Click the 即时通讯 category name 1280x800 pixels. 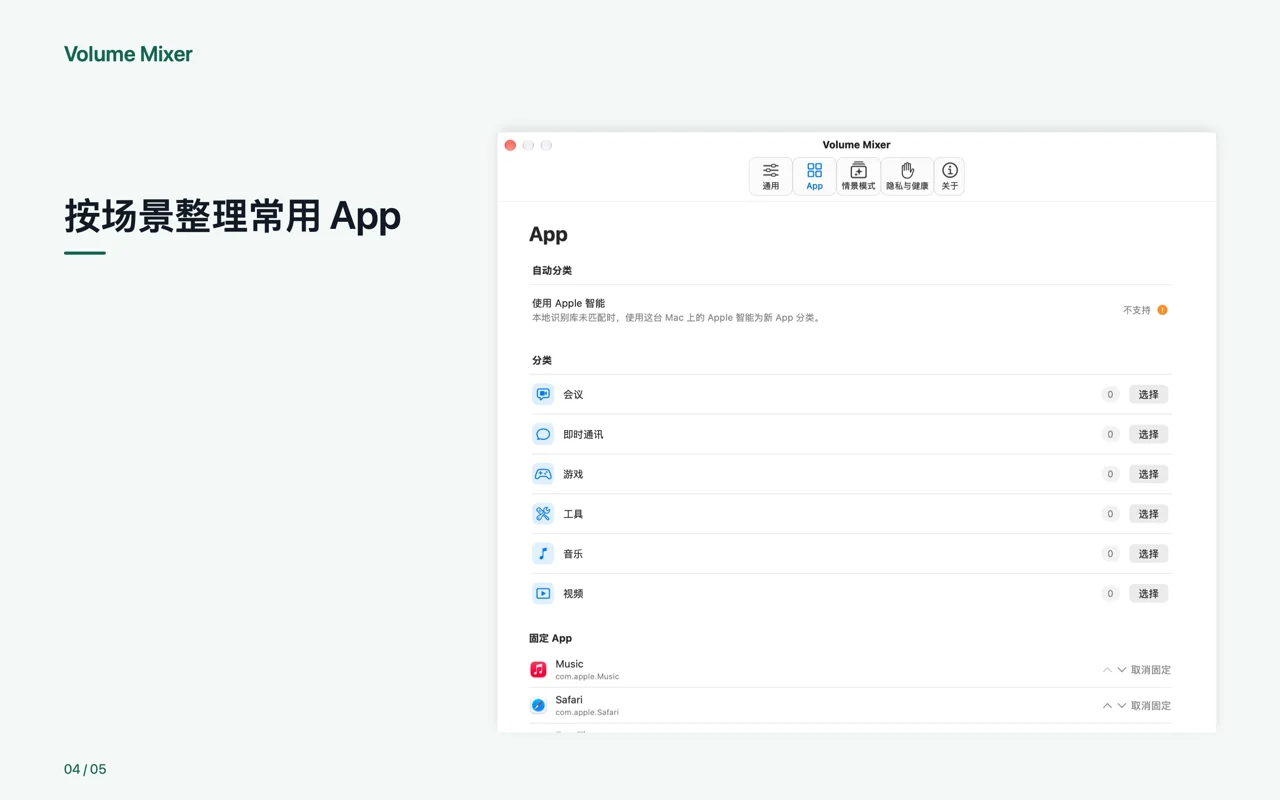pos(583,434)
